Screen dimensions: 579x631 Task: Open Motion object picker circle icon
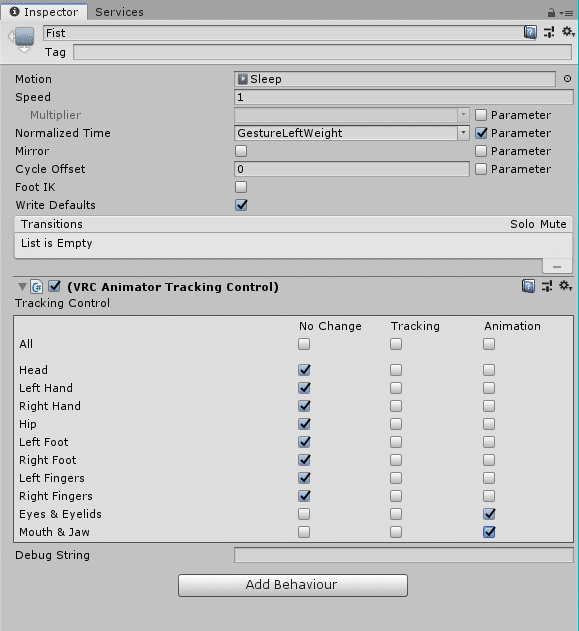pyautogui.click(x=567, y=79)
